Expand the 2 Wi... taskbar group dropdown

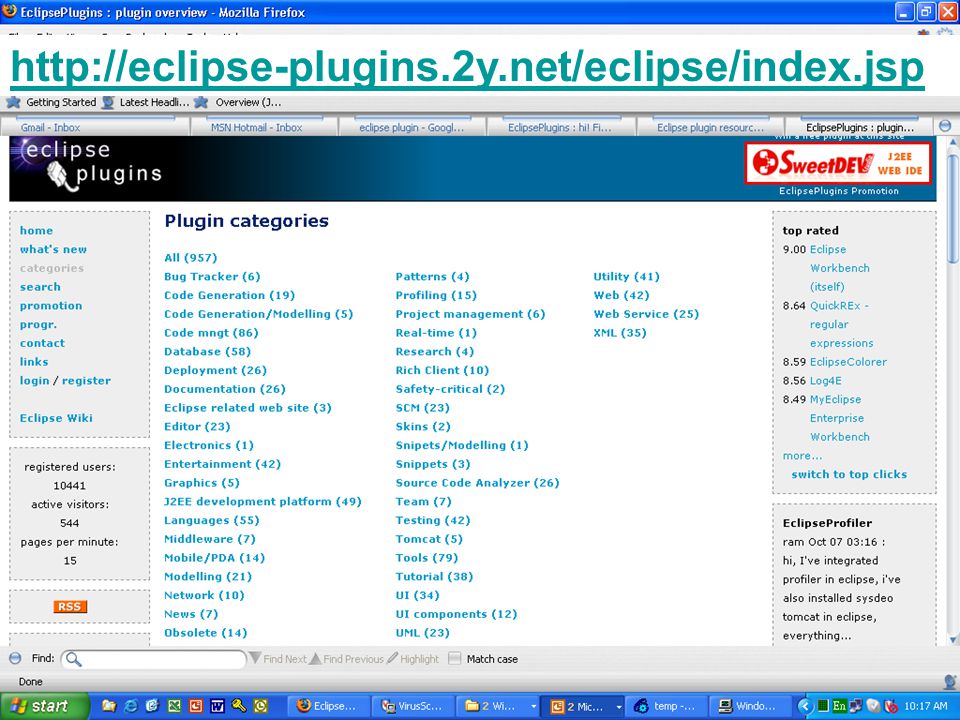click(x=533, y=707)
